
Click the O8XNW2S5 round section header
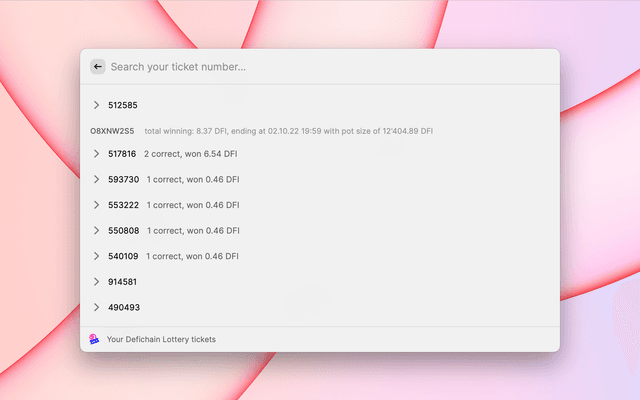point(112,131)
